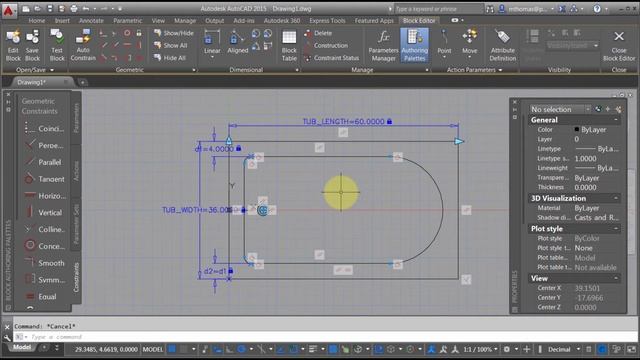This screenshot has width=640, height=360.
Task: Click Show All geometric constraints
Action: click(x=171, y=45)
